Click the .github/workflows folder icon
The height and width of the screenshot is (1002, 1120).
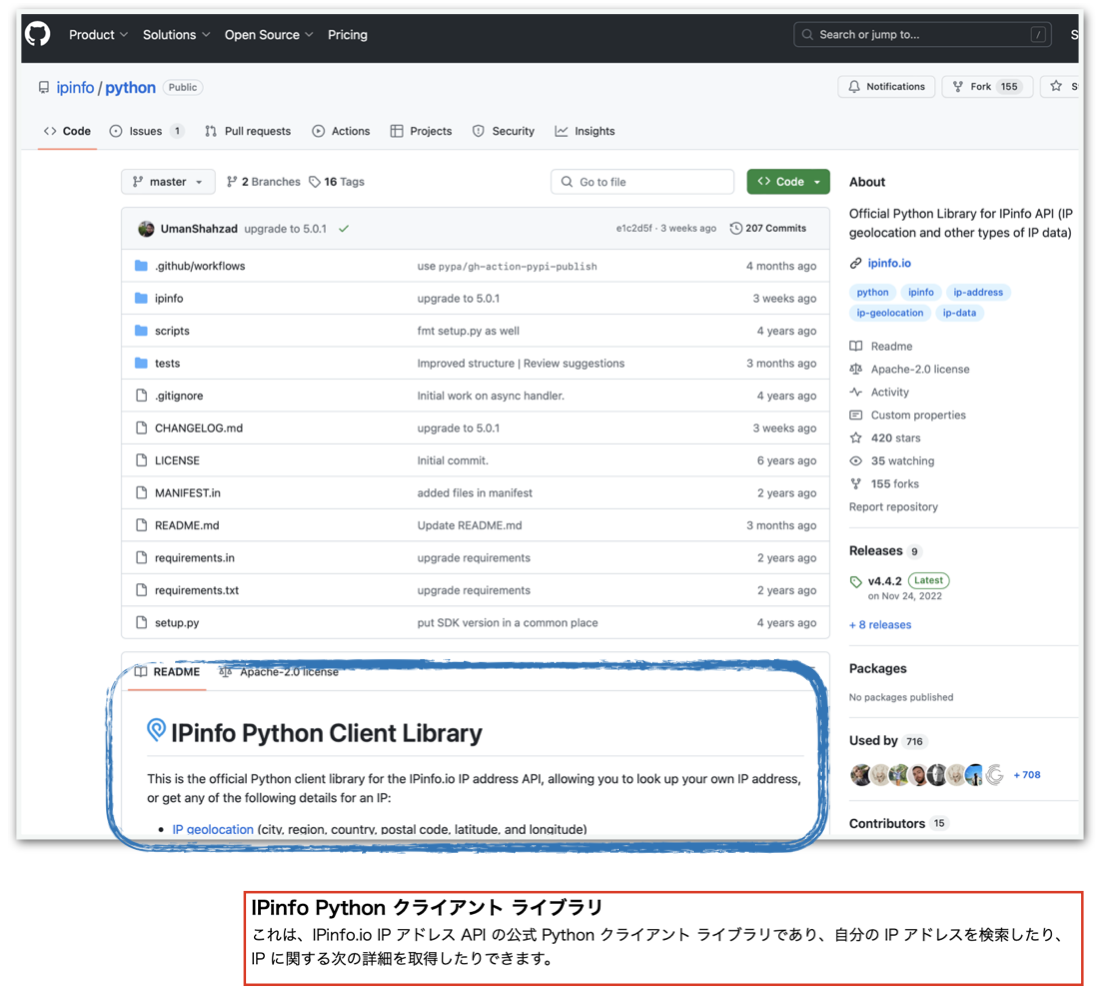point(142,266)
